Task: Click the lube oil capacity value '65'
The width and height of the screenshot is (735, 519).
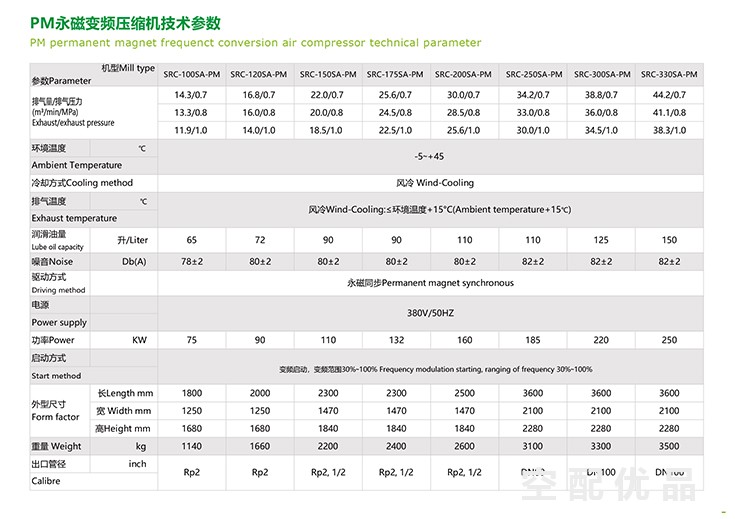Action: [192, 240]
